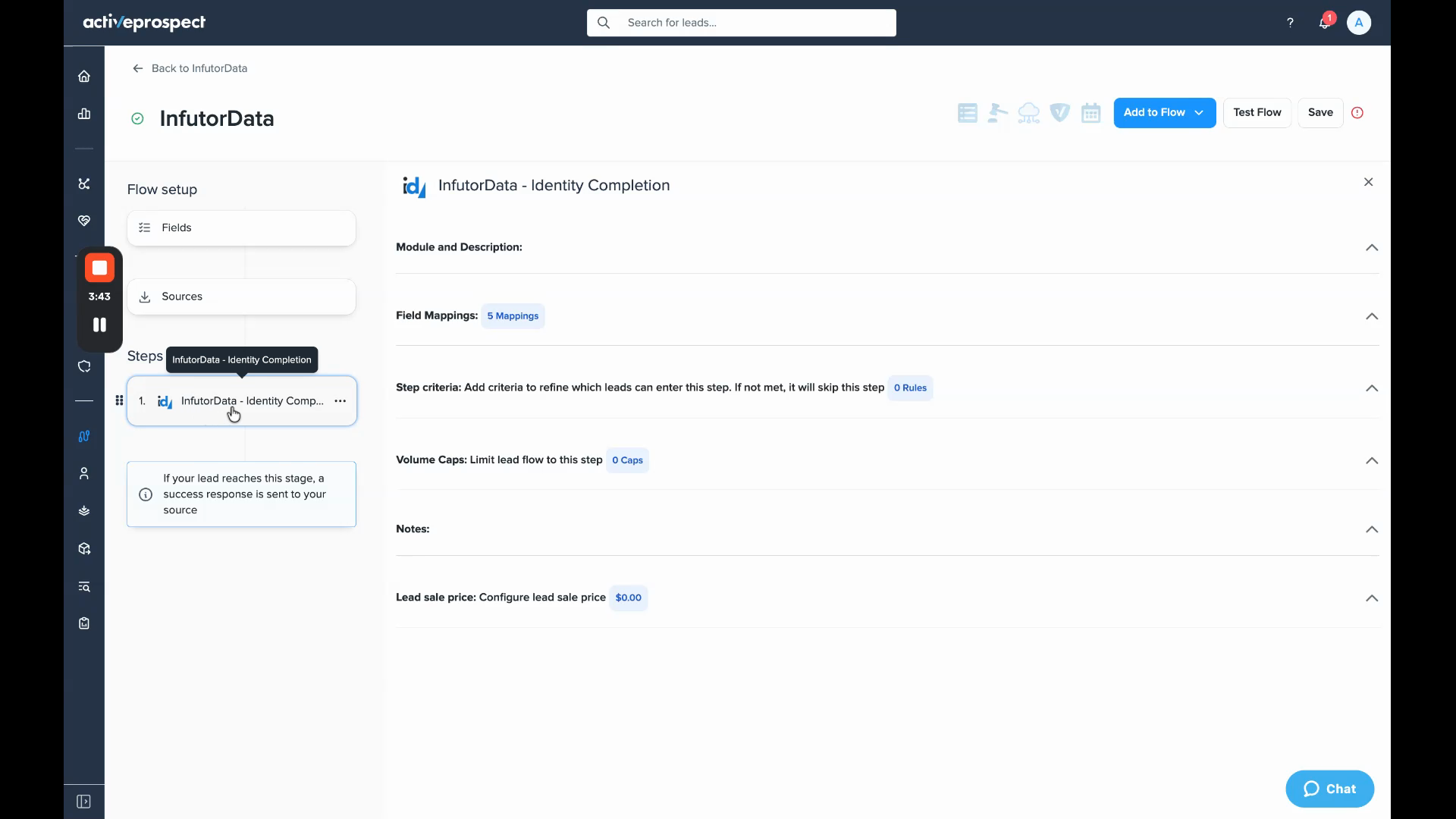The height and width of the screenshot is (819, 1456).
Task: Click the 0 Caps badge
Action: tap(627, 460)
